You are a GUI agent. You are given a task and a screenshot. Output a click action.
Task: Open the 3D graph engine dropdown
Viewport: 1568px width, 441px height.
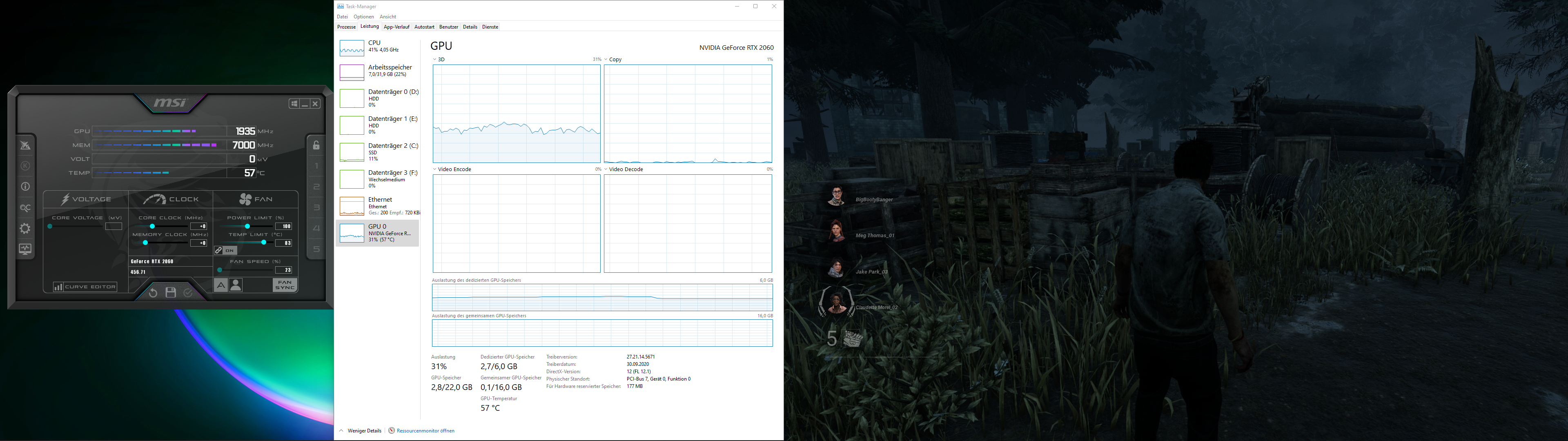coord(434,60)
